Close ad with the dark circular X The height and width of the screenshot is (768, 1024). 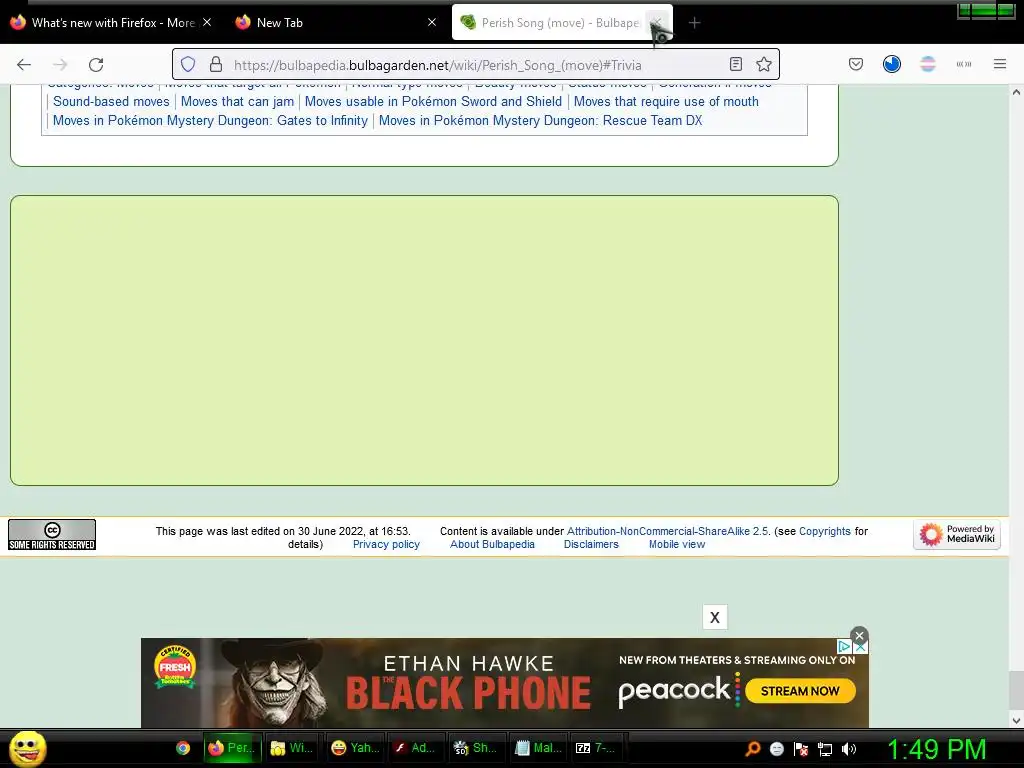click(859, 635)
